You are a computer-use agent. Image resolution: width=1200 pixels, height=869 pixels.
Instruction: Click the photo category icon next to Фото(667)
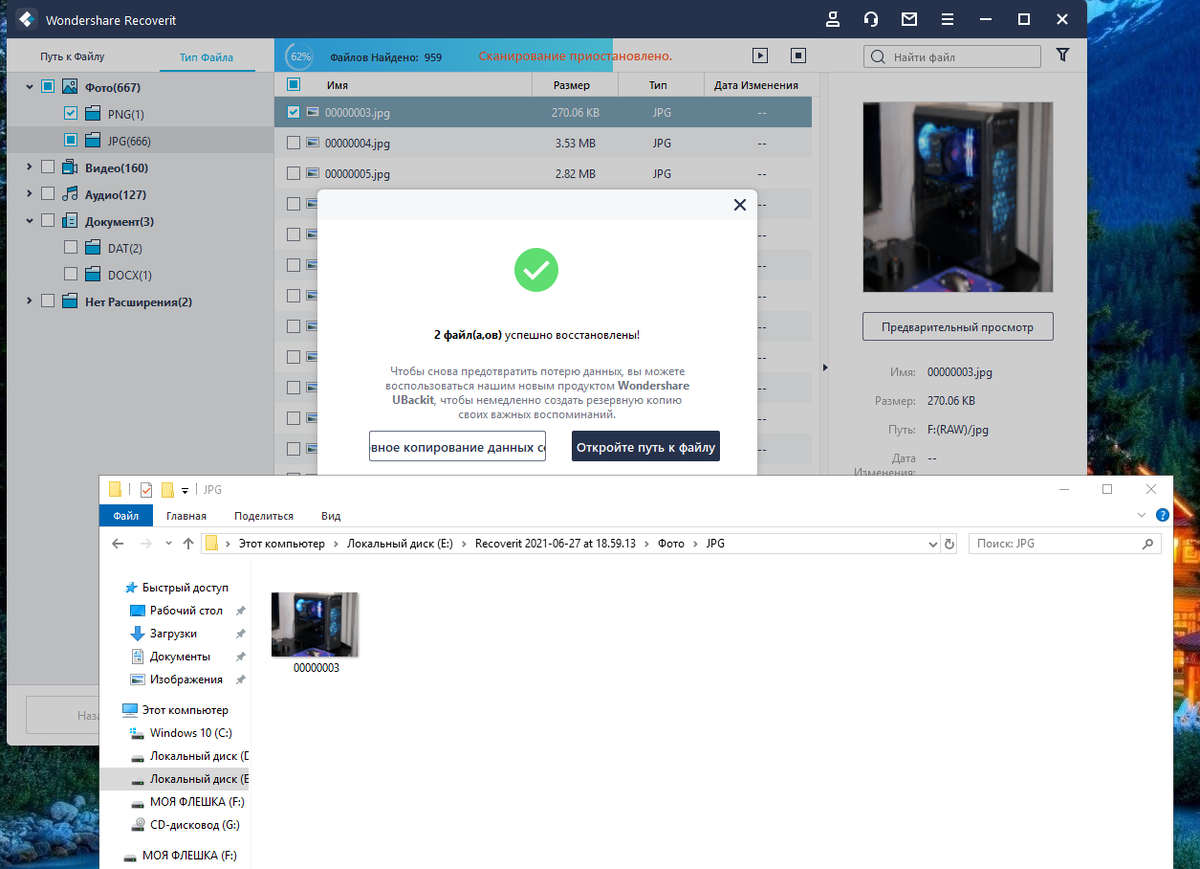tap(70, 87)
